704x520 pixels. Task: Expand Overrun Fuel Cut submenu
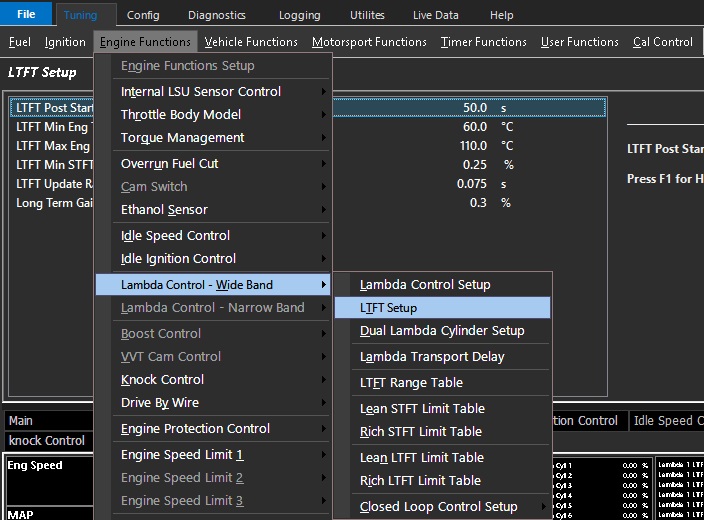coord(213,163)
